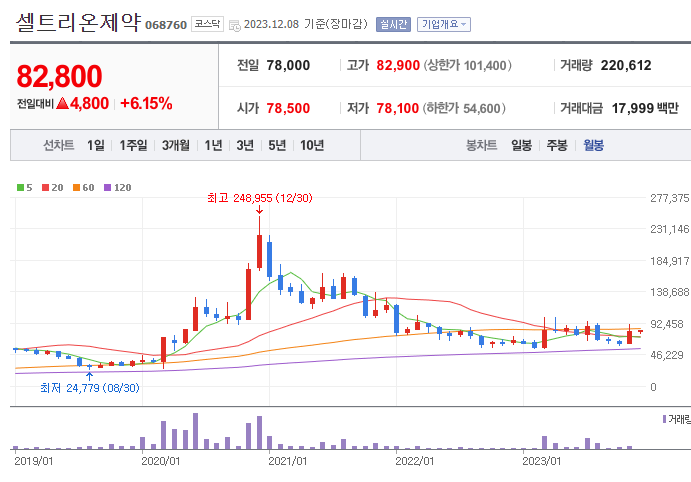The image size is (691, 482).
Task: Click the 2023/01 axis label
Action: 541,461
